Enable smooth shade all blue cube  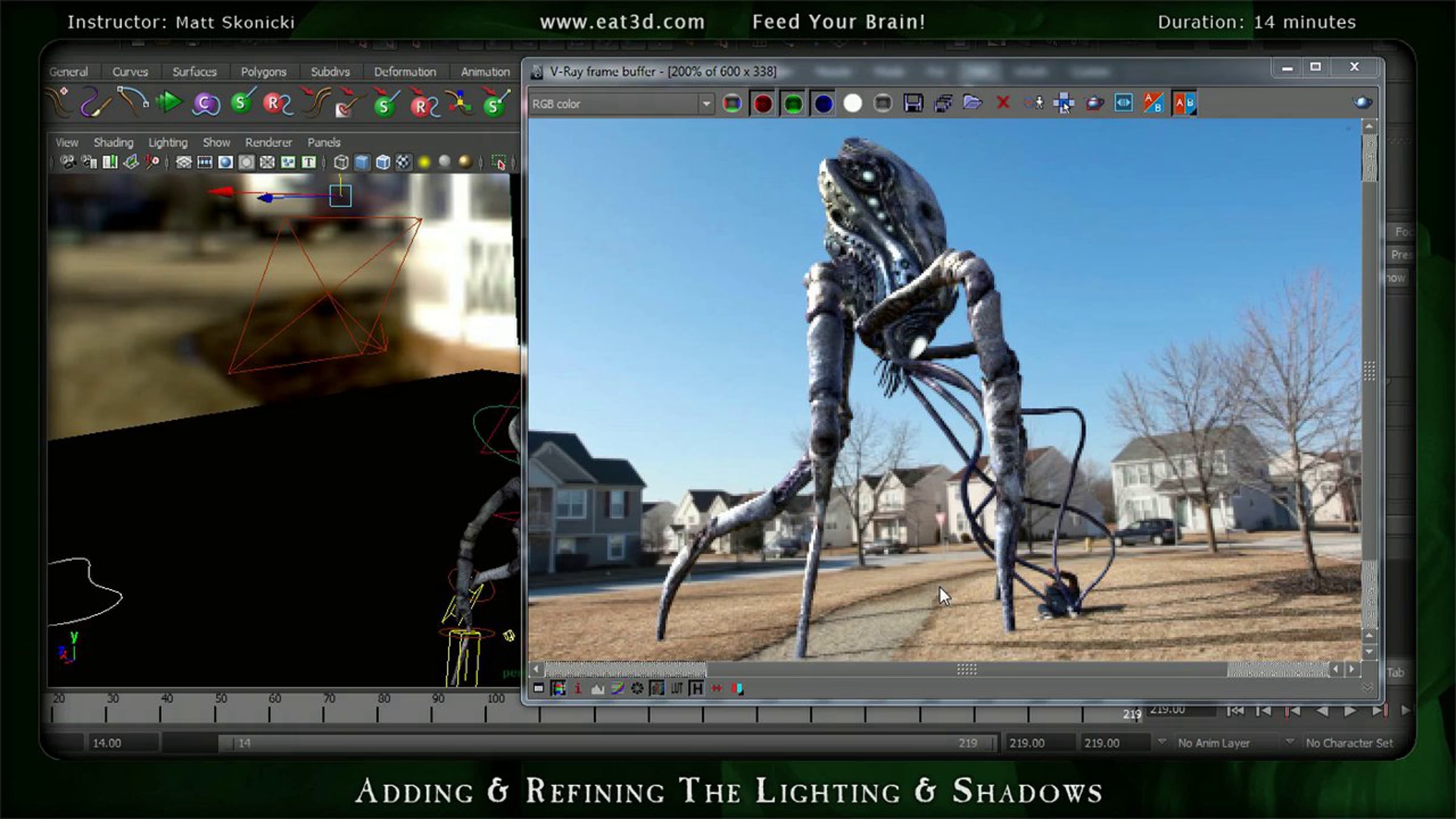tap(362, 162)
